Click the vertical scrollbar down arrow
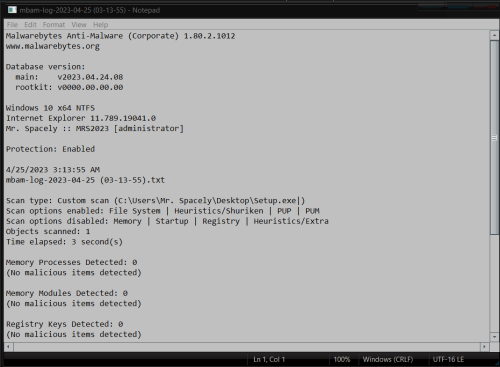500x367 pixels. click(494, 337)
